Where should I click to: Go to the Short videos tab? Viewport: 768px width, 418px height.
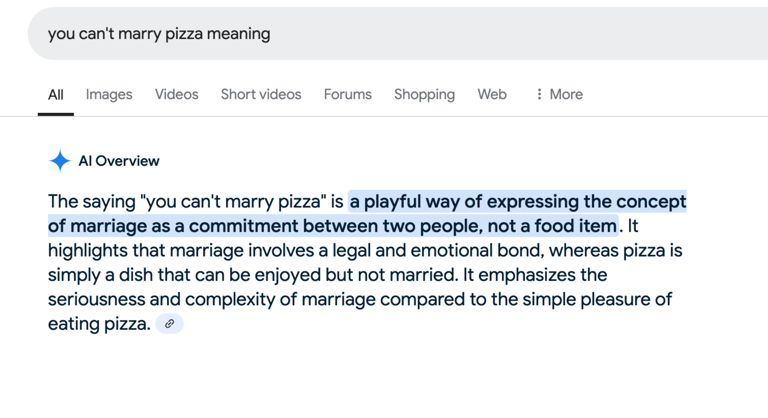coord(261,94)
